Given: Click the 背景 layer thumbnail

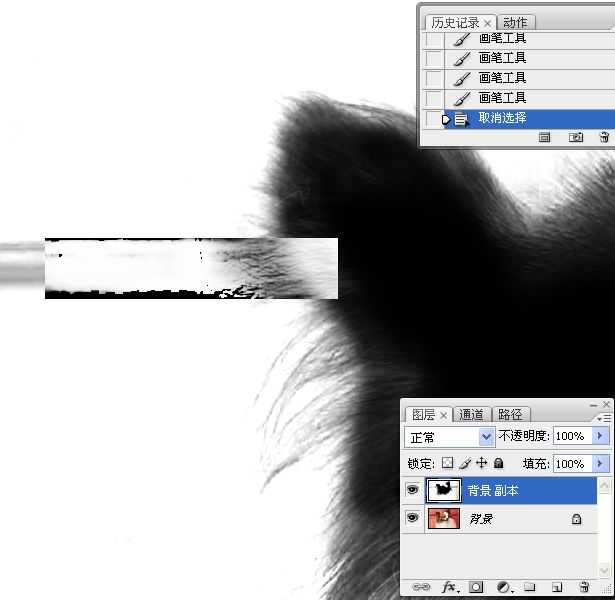Looking at the screenshot, I should [x=444, y=518].
